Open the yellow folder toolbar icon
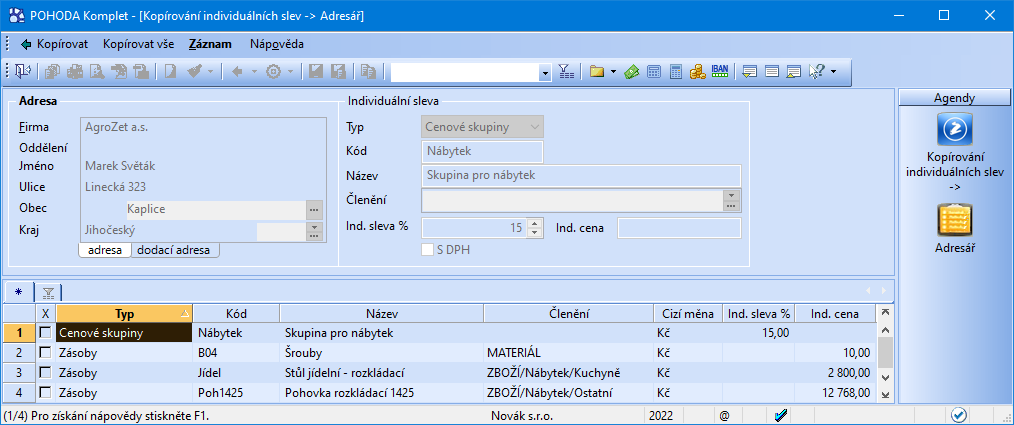Screen dimensions: 1014x425 [x=596, y=72]
